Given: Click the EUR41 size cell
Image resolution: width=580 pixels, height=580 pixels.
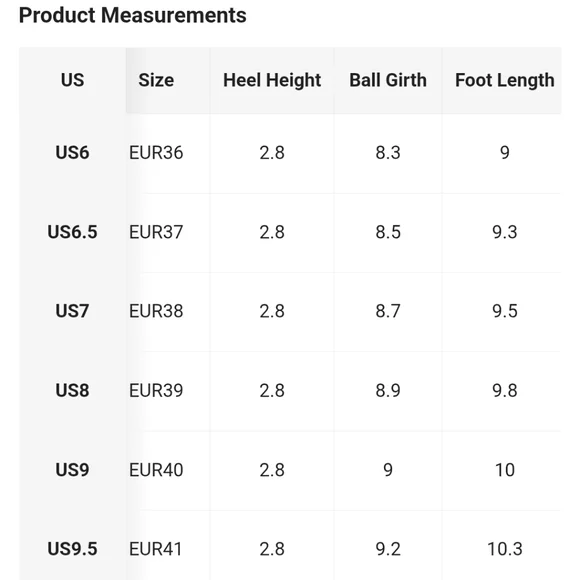Looking at the screenshot, I should tap(155, 549).
